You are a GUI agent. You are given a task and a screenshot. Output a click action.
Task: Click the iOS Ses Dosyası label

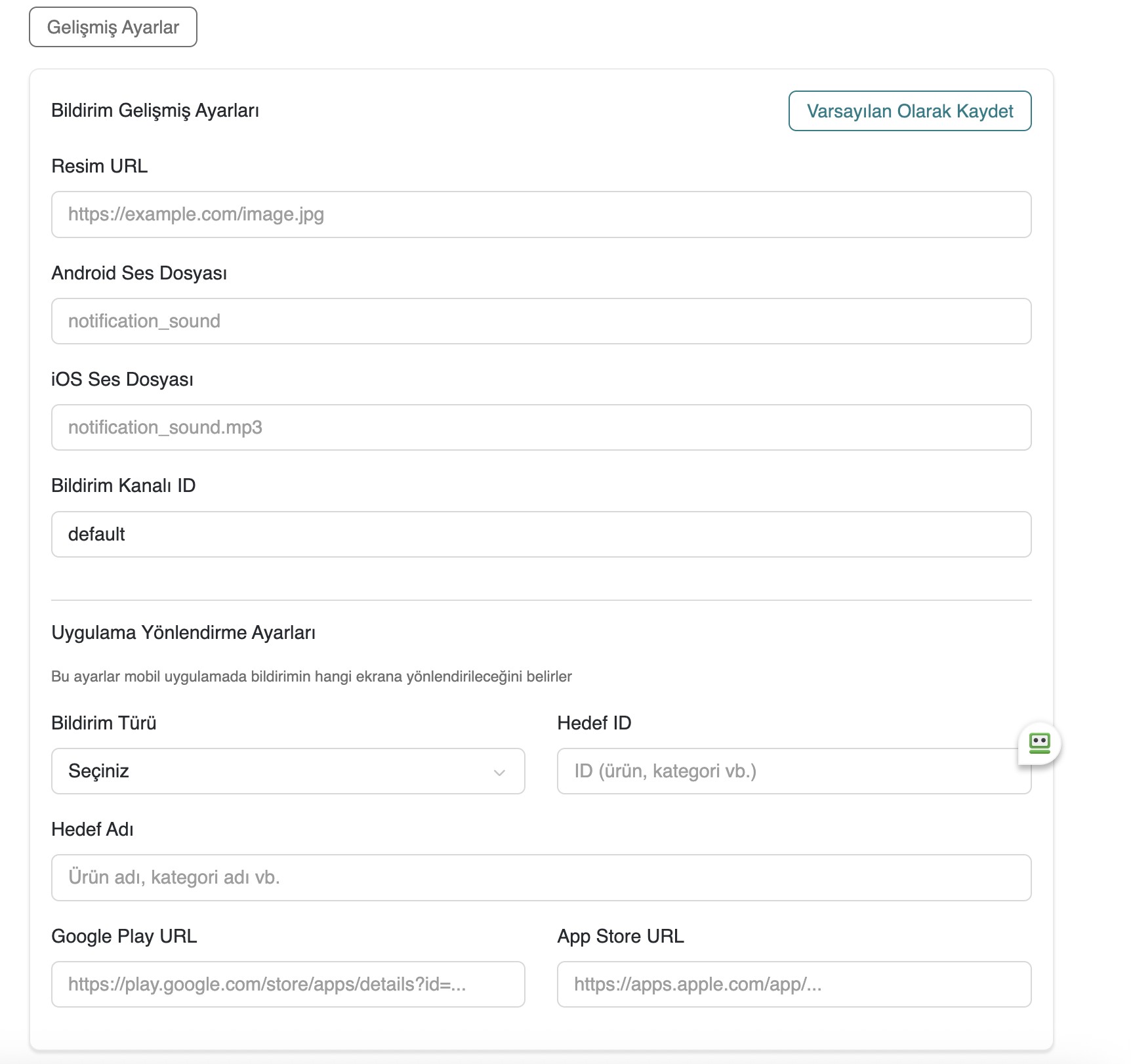pyautogui.click(x=122, y=379)
